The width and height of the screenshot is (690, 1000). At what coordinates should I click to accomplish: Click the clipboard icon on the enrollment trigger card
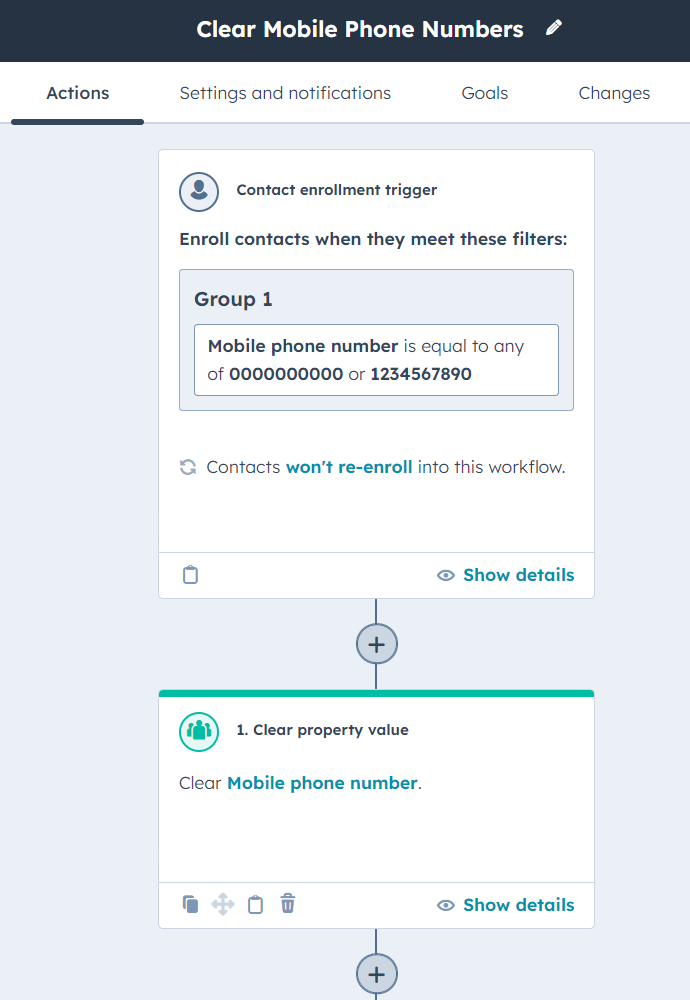(x=190, y=575)
